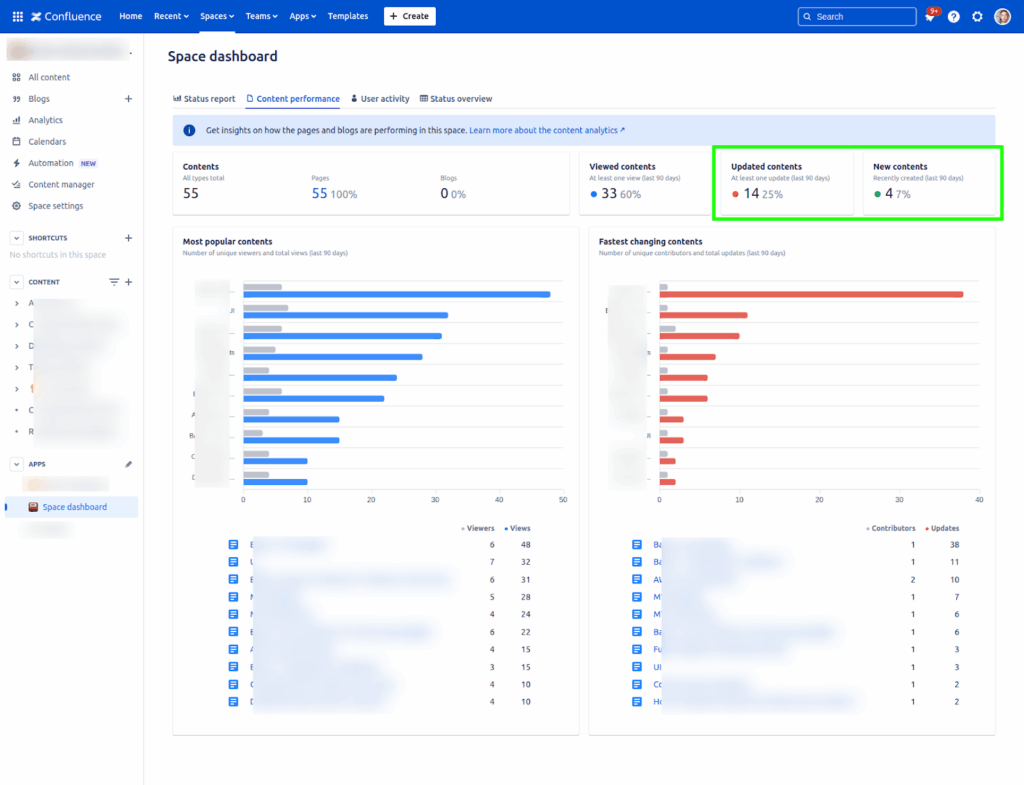This screenshot has width=1024, height=785.
Task: Open the content analytics learn more link
Action: [546, 129]
